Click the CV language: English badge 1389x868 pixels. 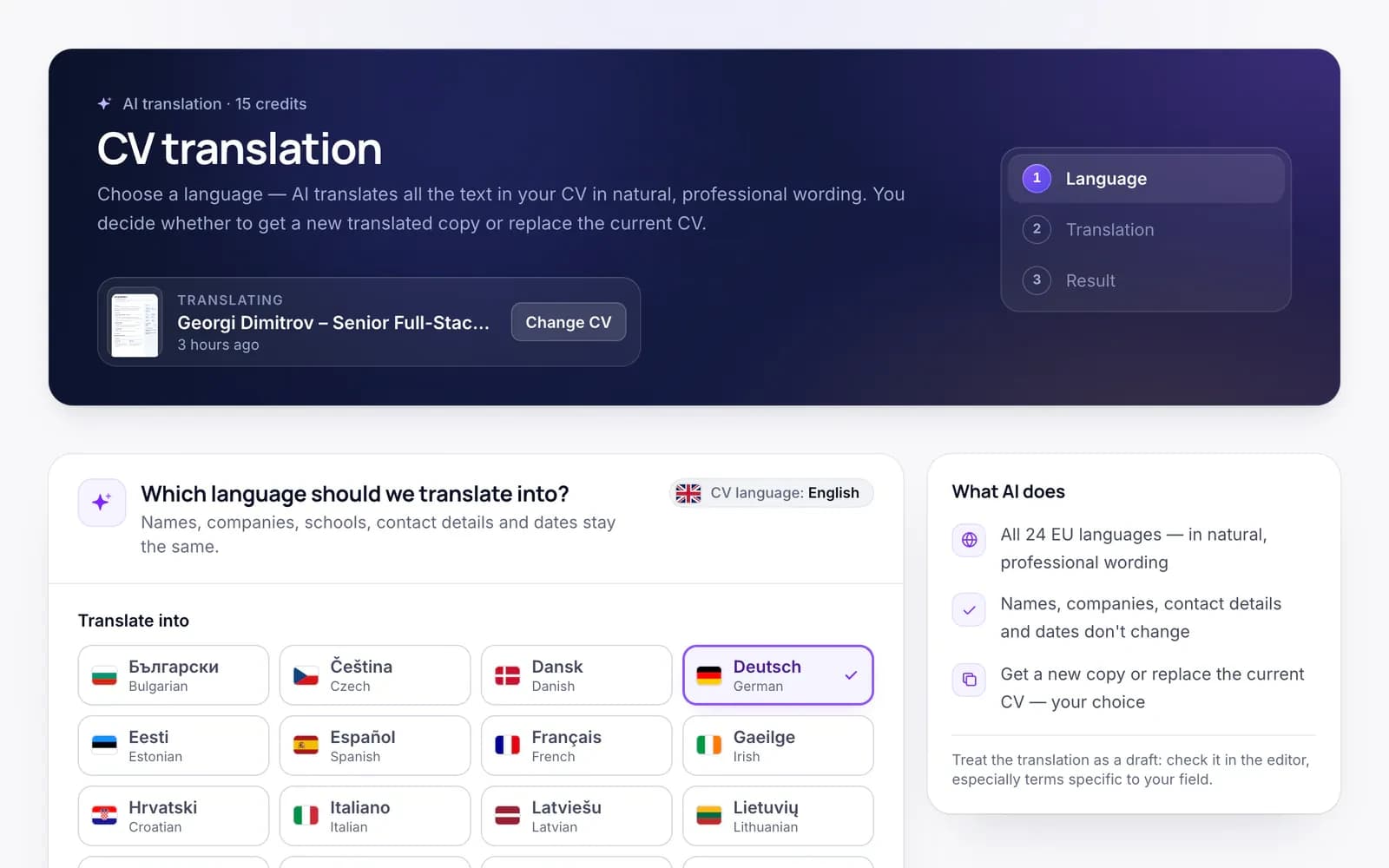coord(772,493)
